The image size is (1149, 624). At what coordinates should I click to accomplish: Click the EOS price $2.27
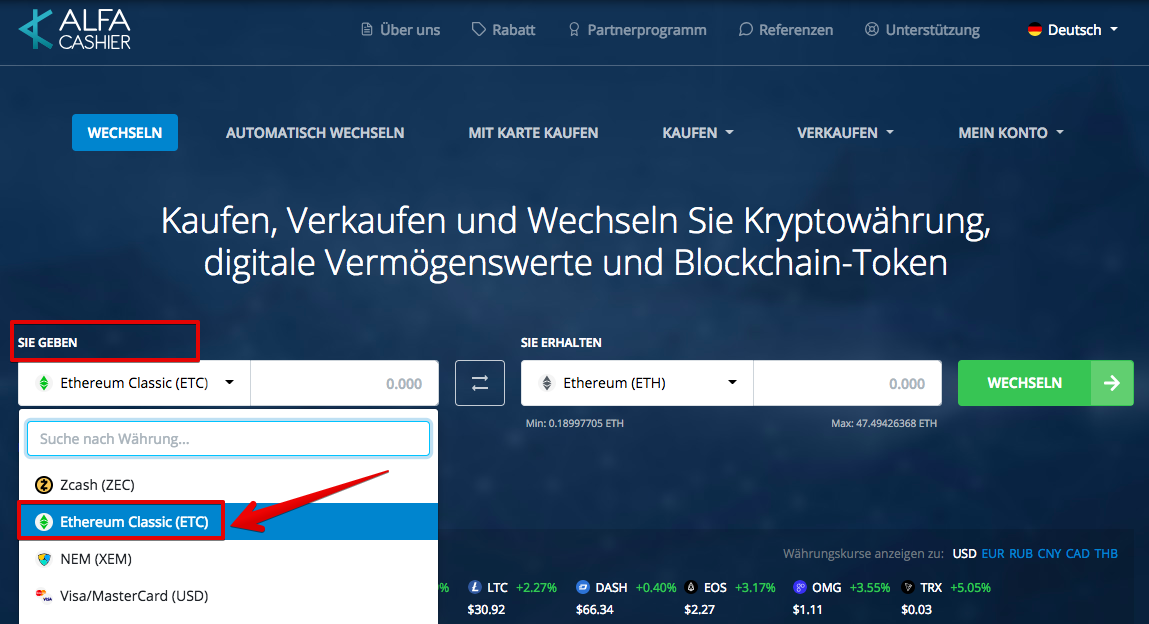point(700,609)
